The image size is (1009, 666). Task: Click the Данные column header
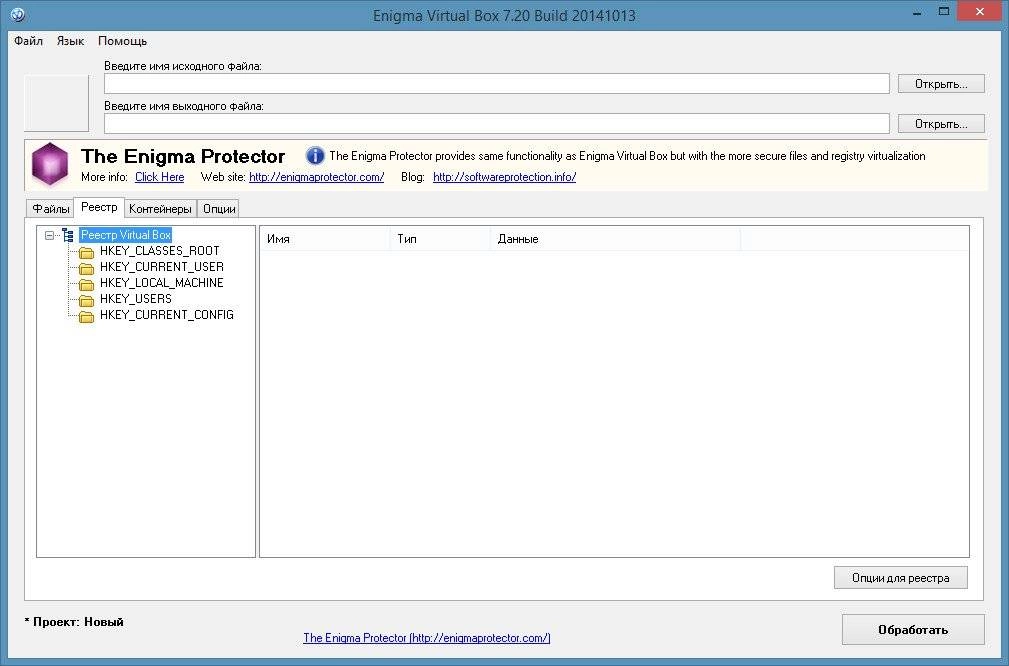pyautogui.click(x=615, y=239)
